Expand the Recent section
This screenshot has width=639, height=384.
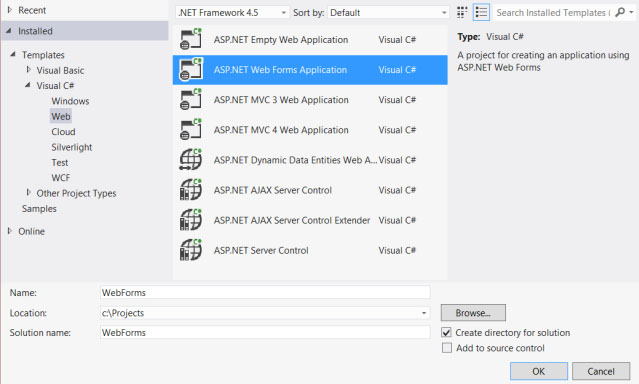(x=10, y=10)
